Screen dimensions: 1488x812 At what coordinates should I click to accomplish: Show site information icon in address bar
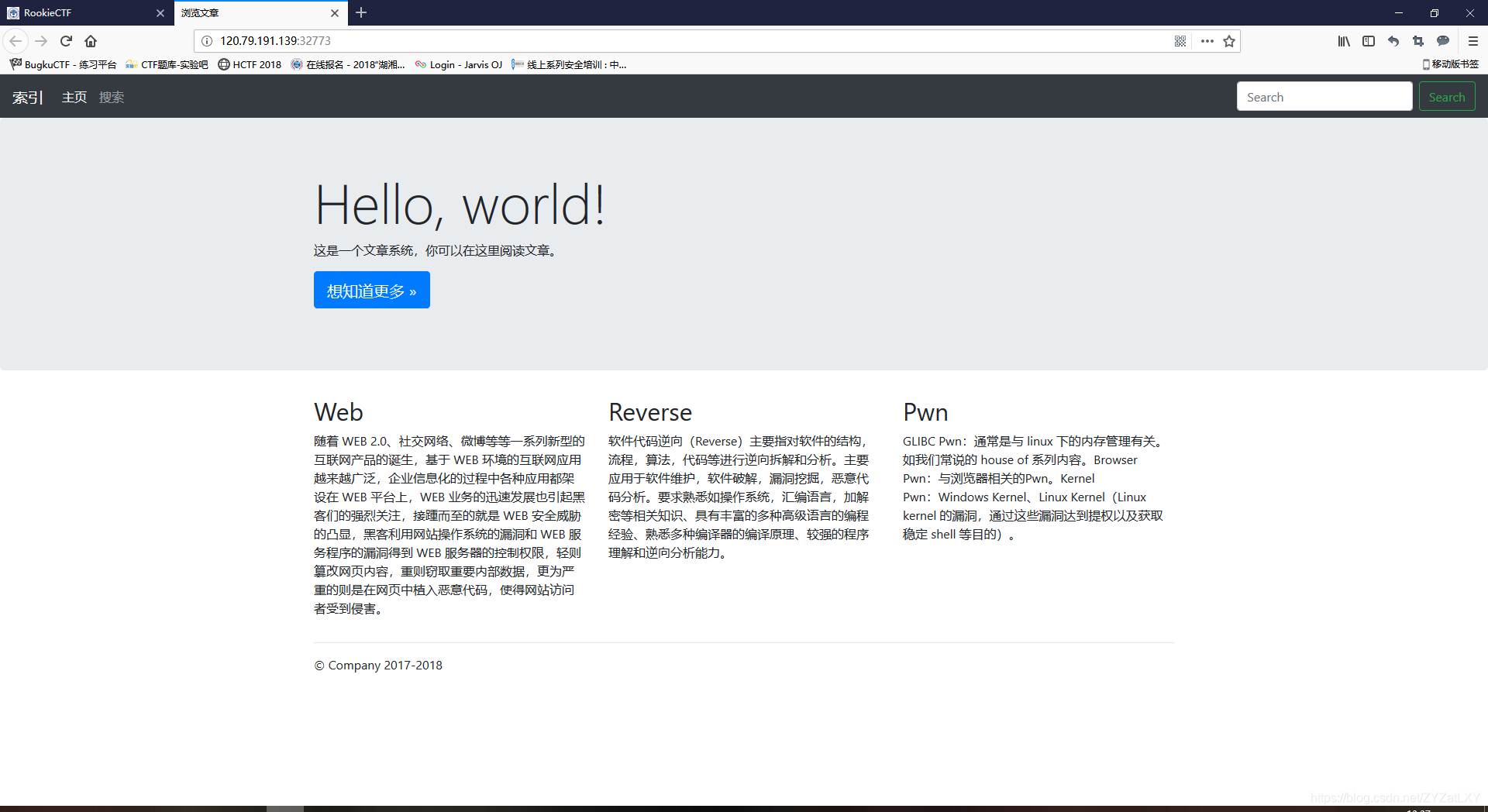pyautogui.click(x=207, y=41)
